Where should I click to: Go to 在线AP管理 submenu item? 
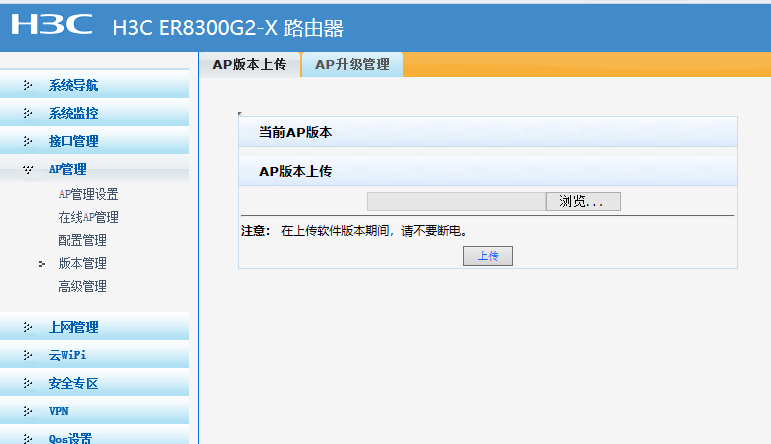tap(88, 217)
